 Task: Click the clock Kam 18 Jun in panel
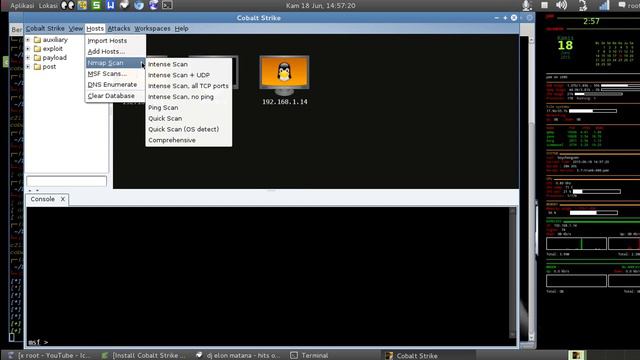(x=320, y=5)
